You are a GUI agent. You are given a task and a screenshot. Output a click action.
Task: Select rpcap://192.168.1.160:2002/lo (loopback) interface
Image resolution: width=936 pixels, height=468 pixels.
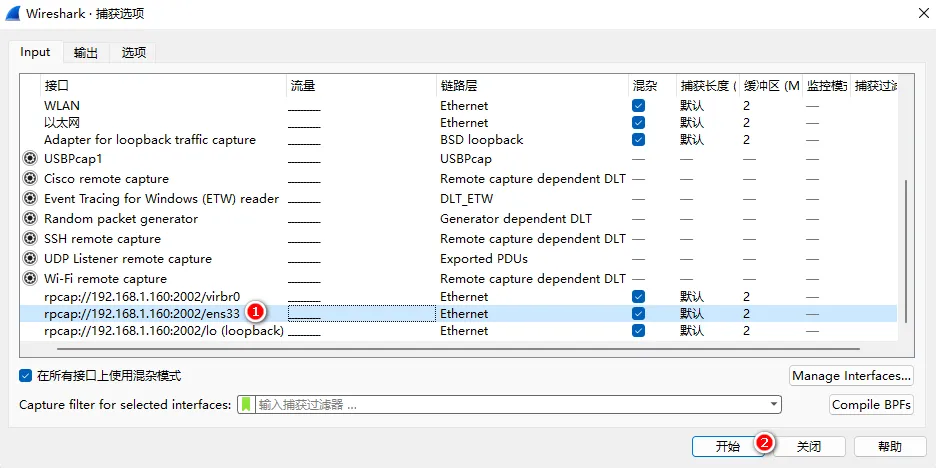click(x=164, y=331)
